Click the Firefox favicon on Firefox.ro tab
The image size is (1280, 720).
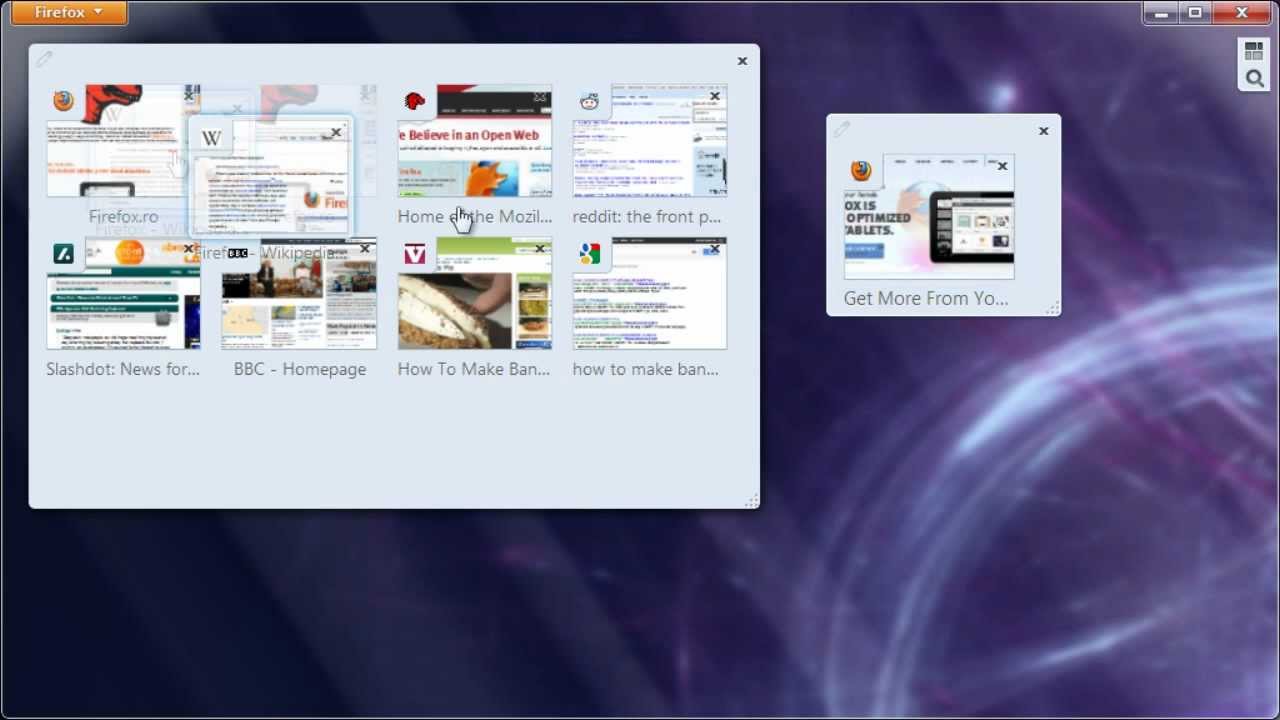click(63, 101)
